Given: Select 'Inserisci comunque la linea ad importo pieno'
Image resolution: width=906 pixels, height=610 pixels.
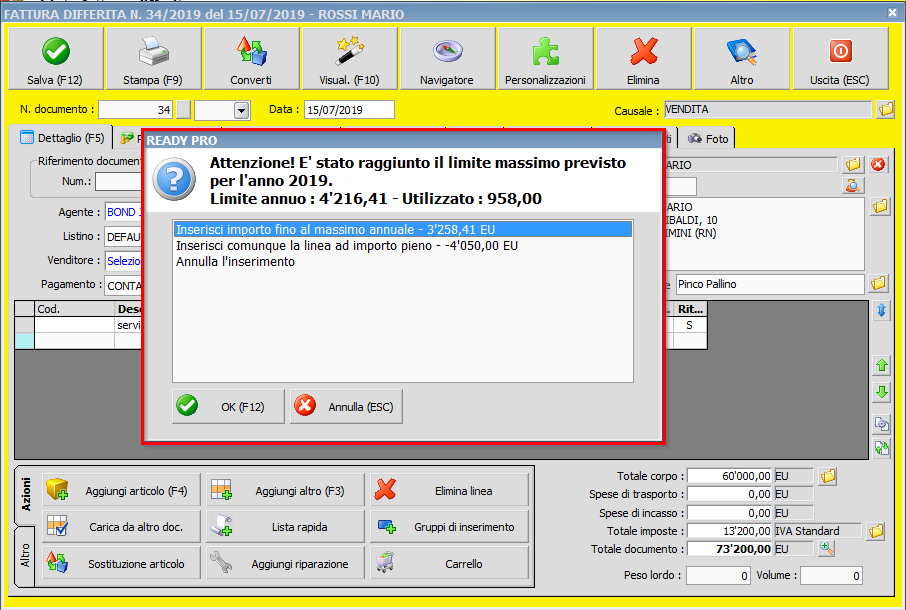Looking at the screenshot, I should (403, 246).
